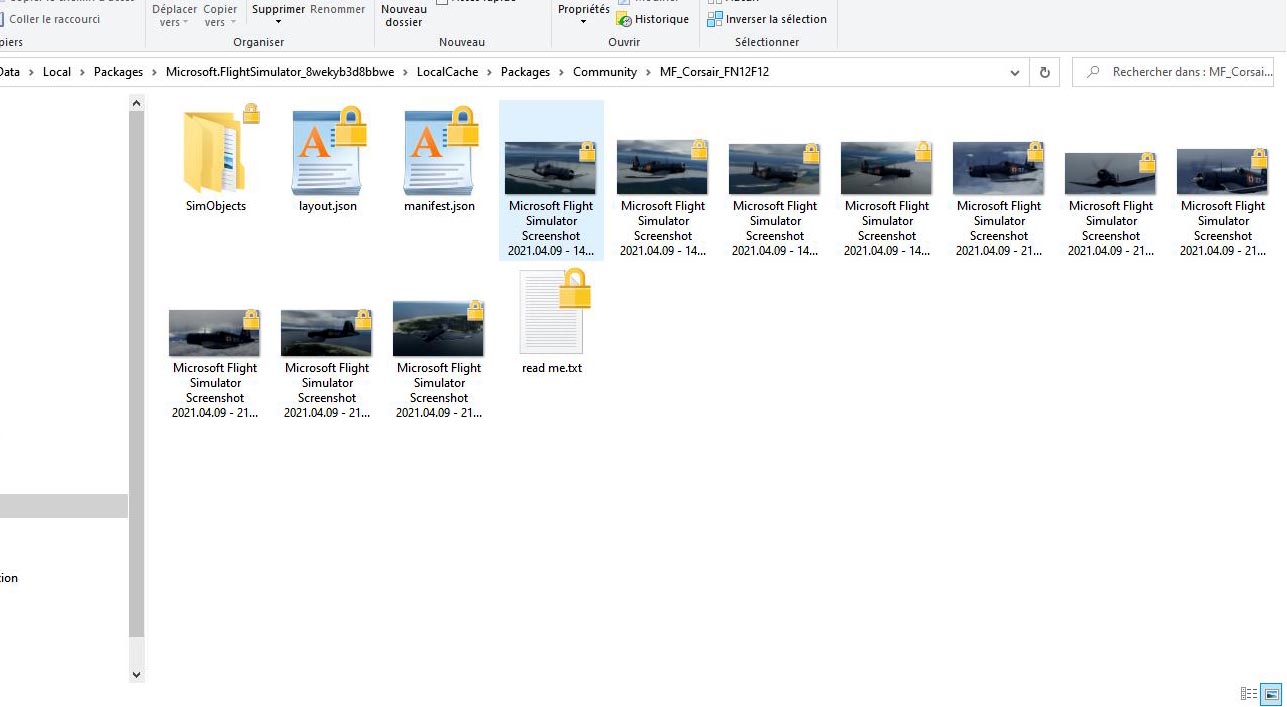
Task: Click the navigation pane scrollbar up arrow
Action: click(137, 102)
